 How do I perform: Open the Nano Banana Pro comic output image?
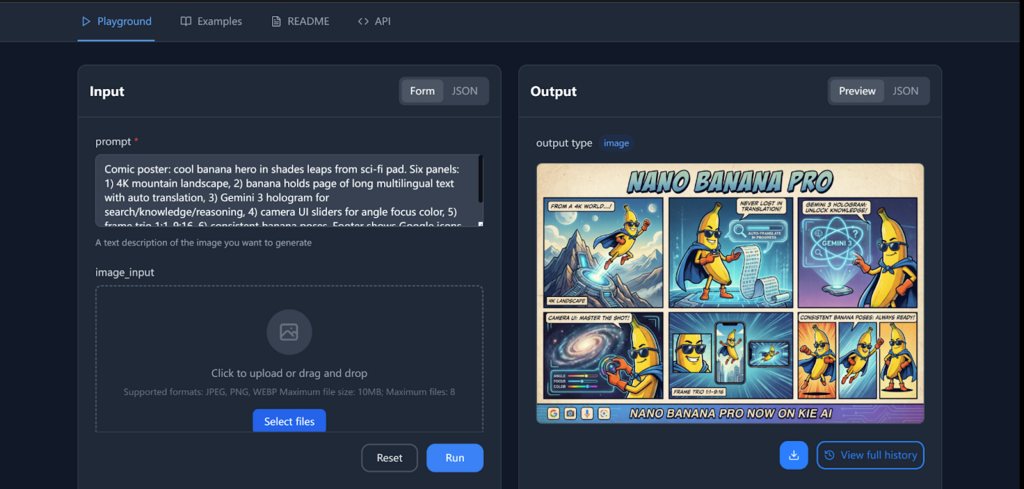click(x=730, y=293)
